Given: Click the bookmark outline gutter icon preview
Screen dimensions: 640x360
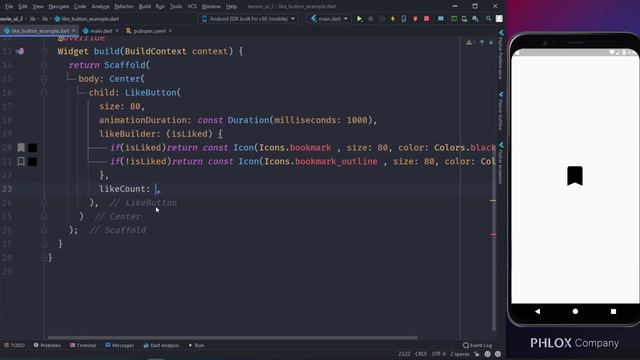Looking at the screenshot, I should (21, 161).
